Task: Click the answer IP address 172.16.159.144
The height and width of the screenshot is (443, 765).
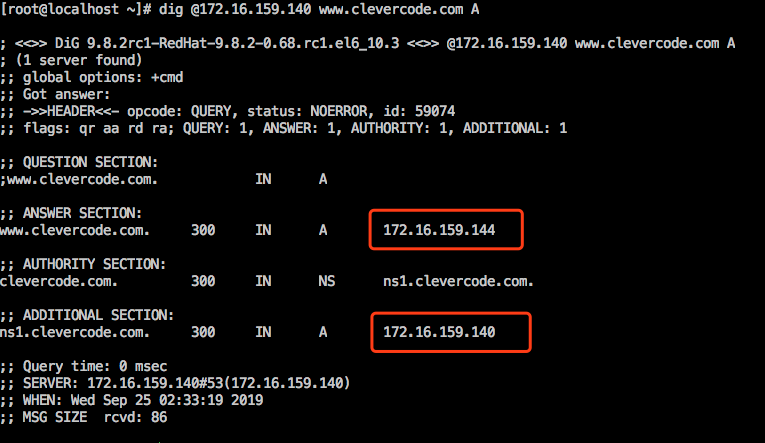Action: pos(439,230)
